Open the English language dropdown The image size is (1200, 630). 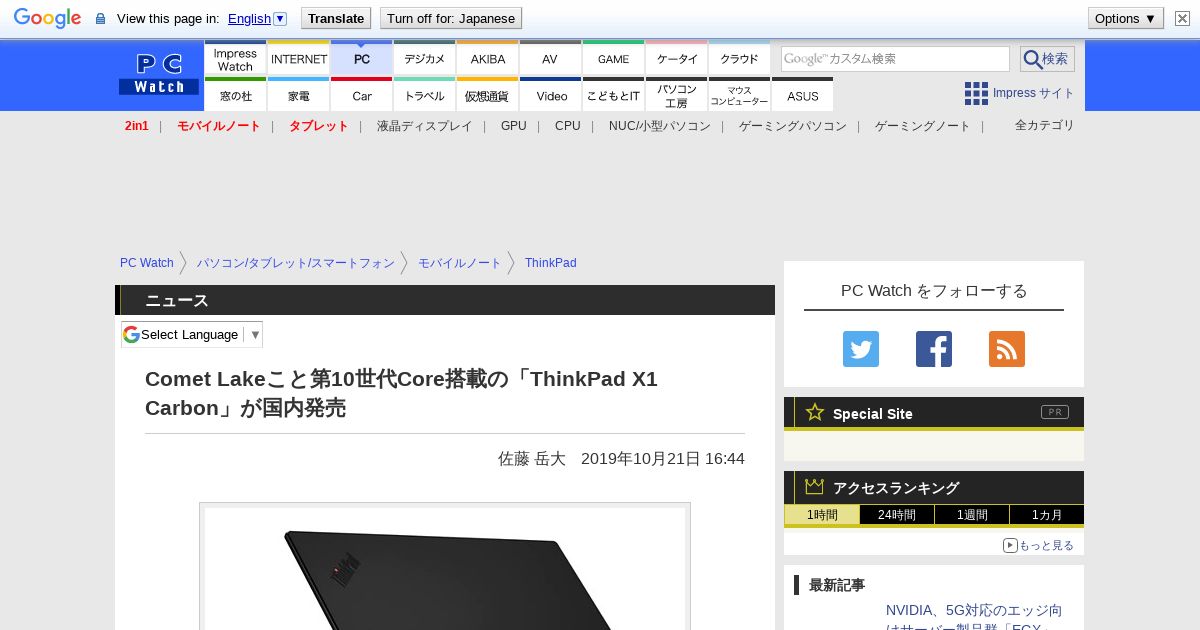click(280, 18)
